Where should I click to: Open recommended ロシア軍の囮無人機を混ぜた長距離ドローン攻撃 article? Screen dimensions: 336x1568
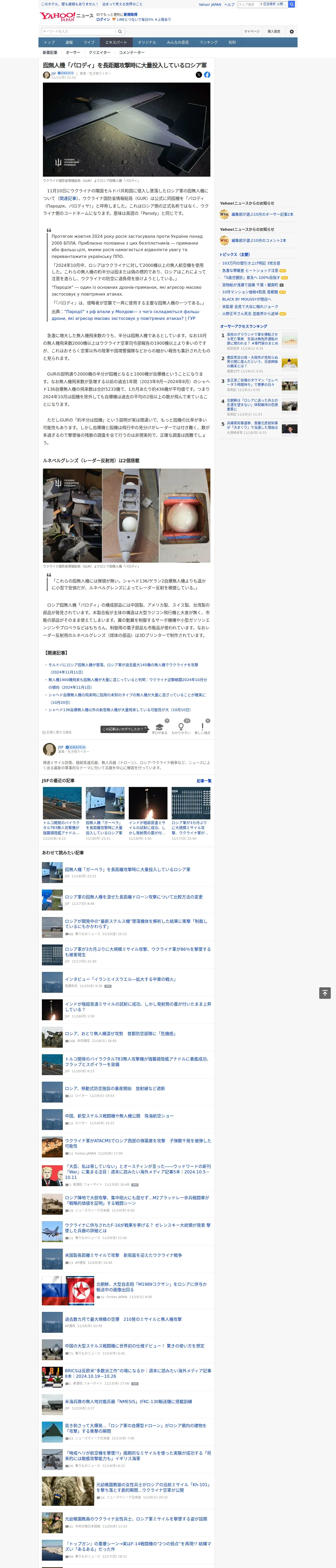pyautogui.click(x=133, y=897)
